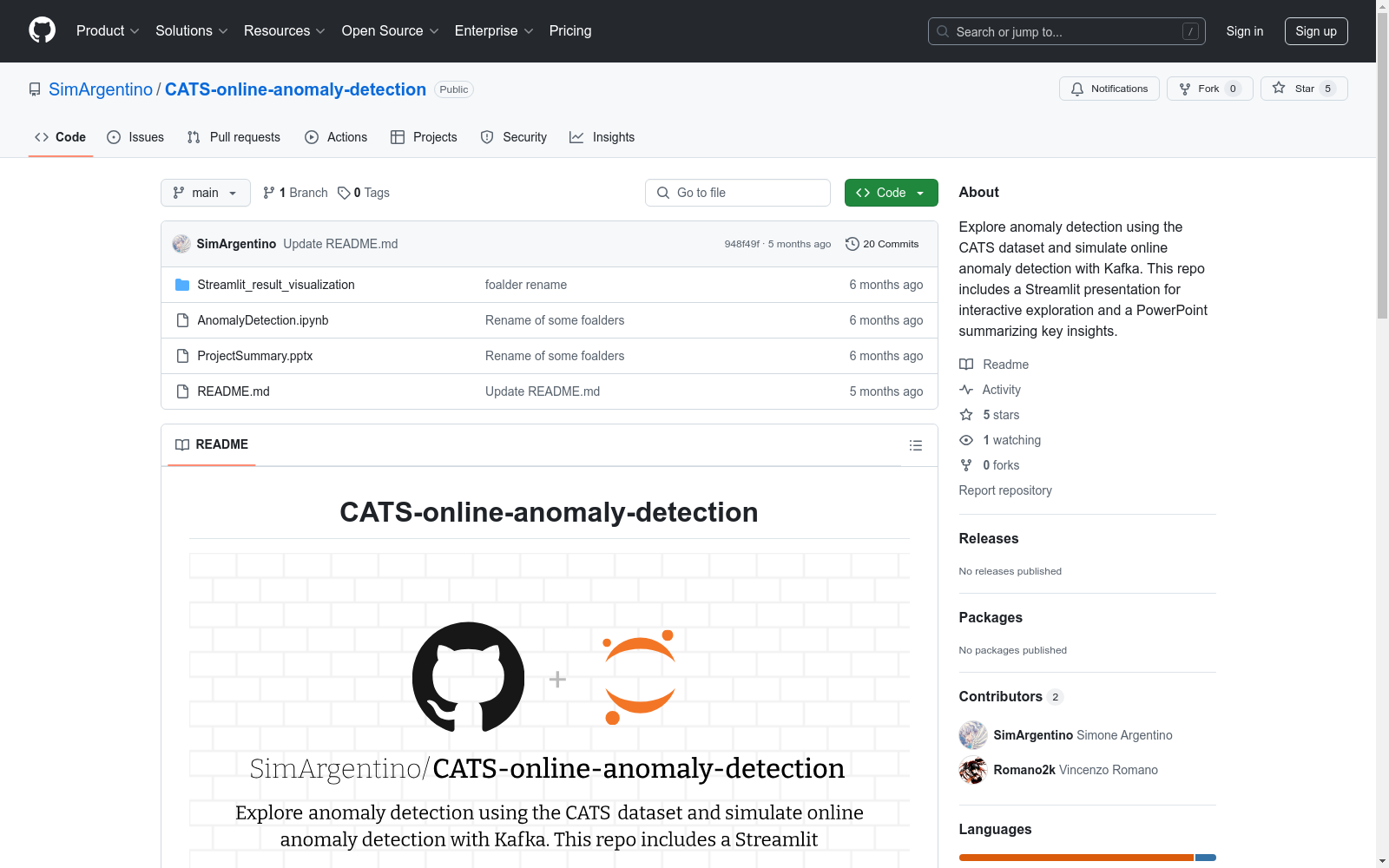The width and height of the screenshot is (1389, 868).
Task: Click the Sign up button
Action: point(1316,31)
